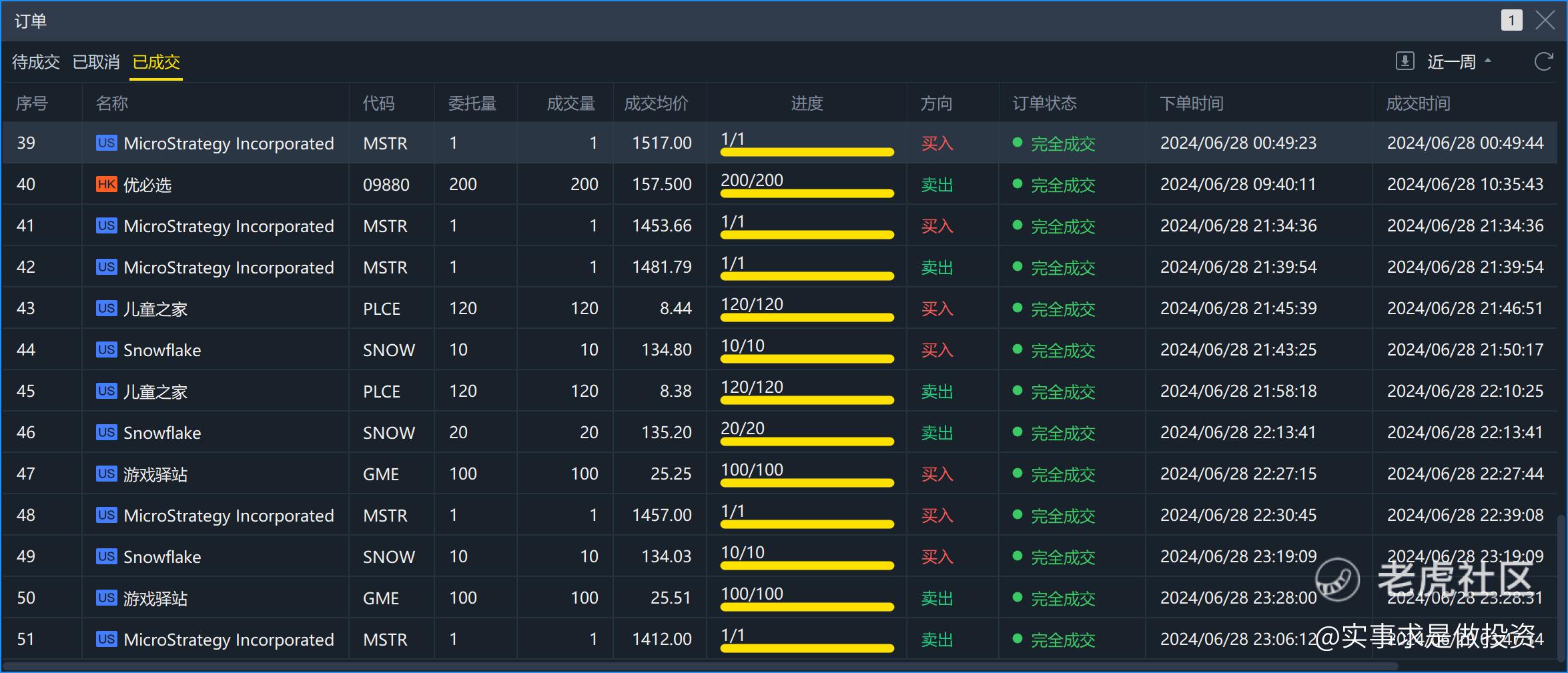Click the 下单时间 column header
1568x673 pixels.
coord(1192,103)
